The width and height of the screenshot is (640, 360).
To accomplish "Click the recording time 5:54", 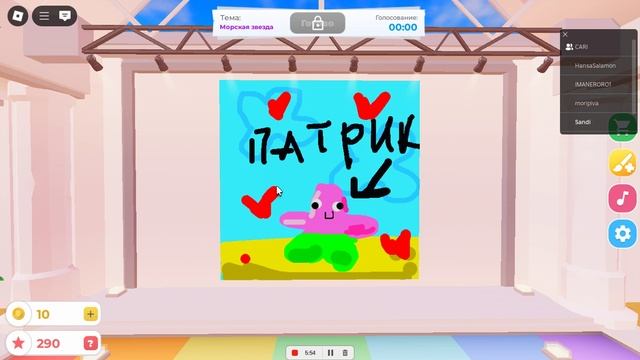I will (x=310, y=353).
